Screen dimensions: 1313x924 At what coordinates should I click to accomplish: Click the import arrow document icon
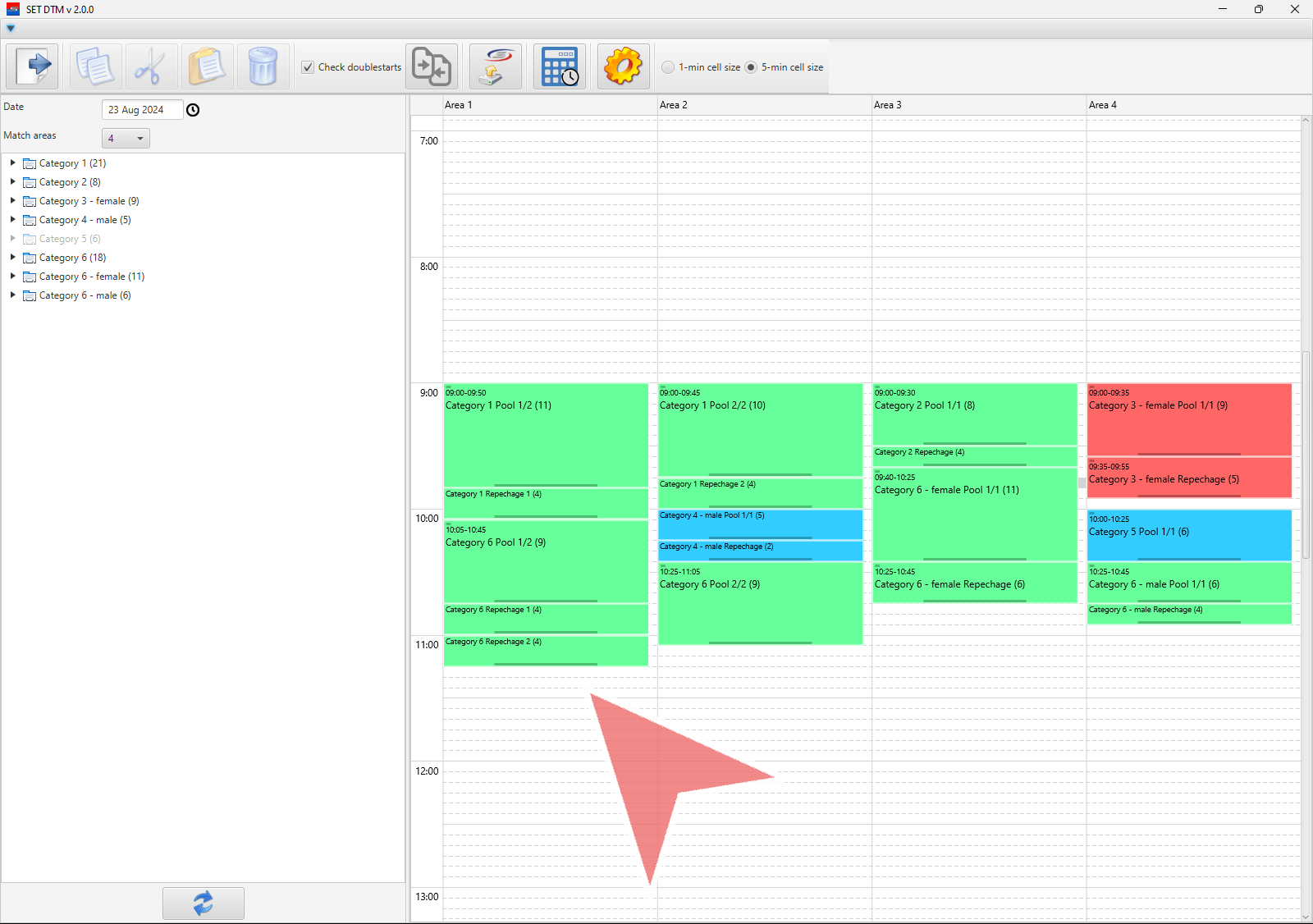coord(33,66)
